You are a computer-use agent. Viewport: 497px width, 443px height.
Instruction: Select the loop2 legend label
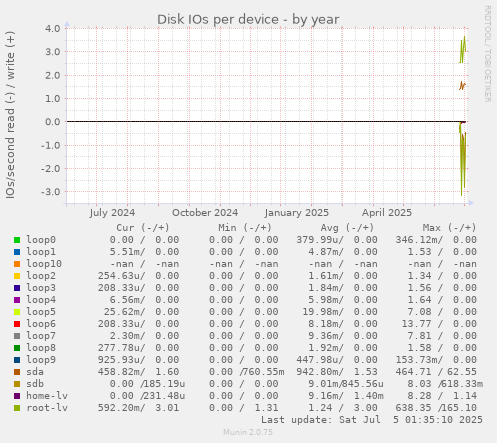pyautogui.click(x=41, y=276)
